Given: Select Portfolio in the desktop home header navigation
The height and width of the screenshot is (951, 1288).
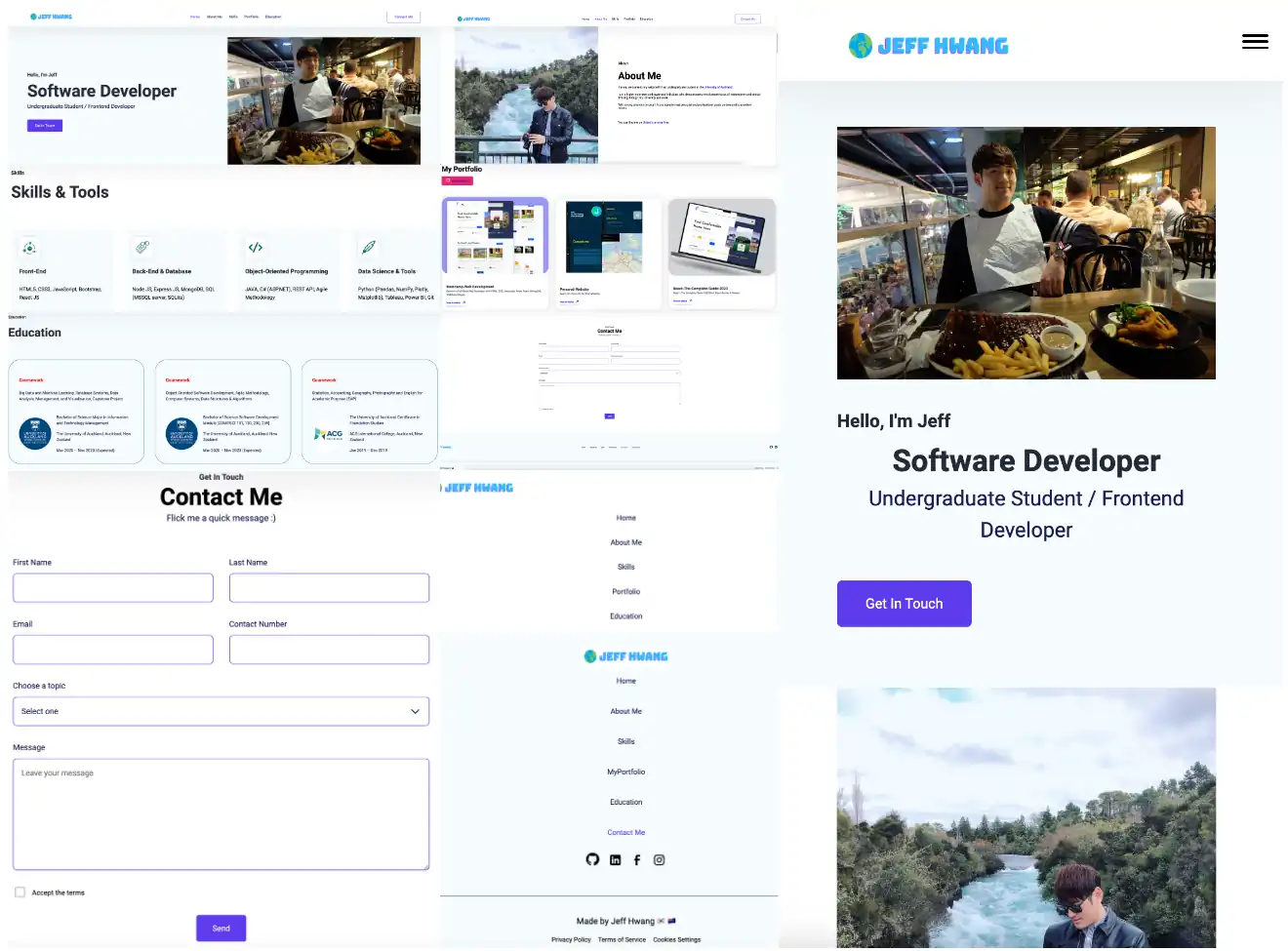Looking at the screenshot, I should [252, 17].
